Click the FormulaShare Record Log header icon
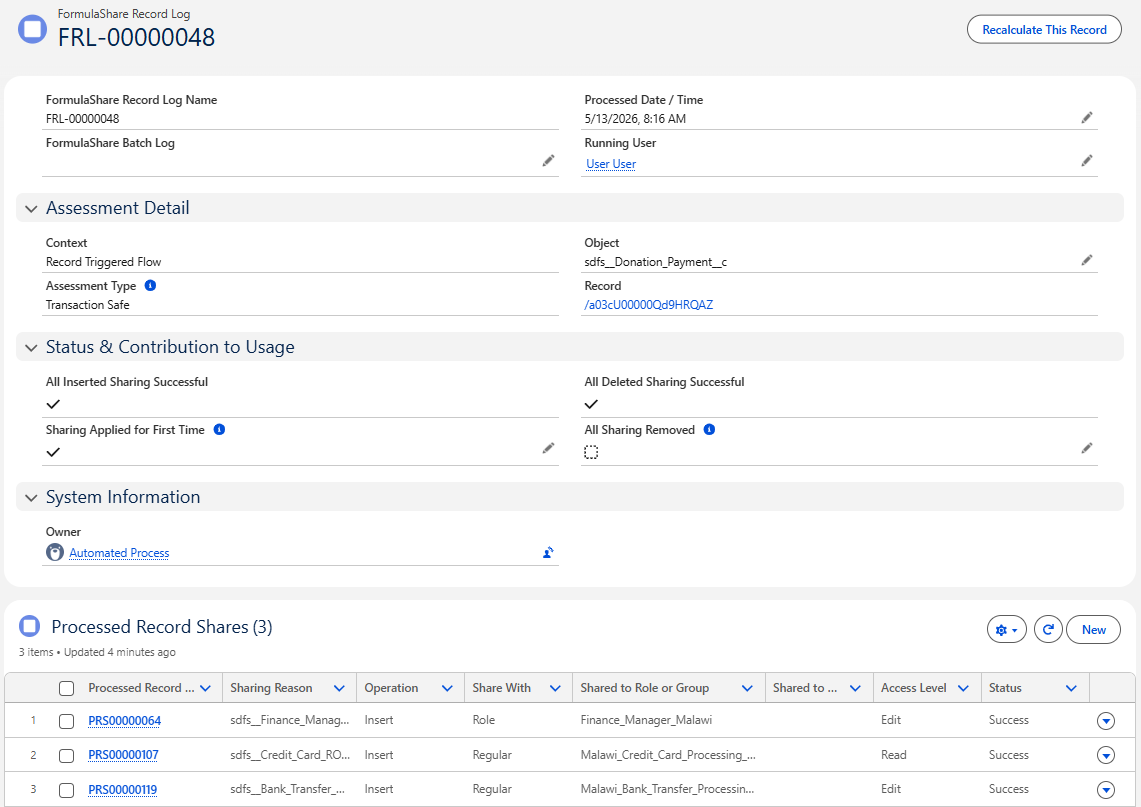Screen dimensions: 1141x807 click(x=32, y=29)
